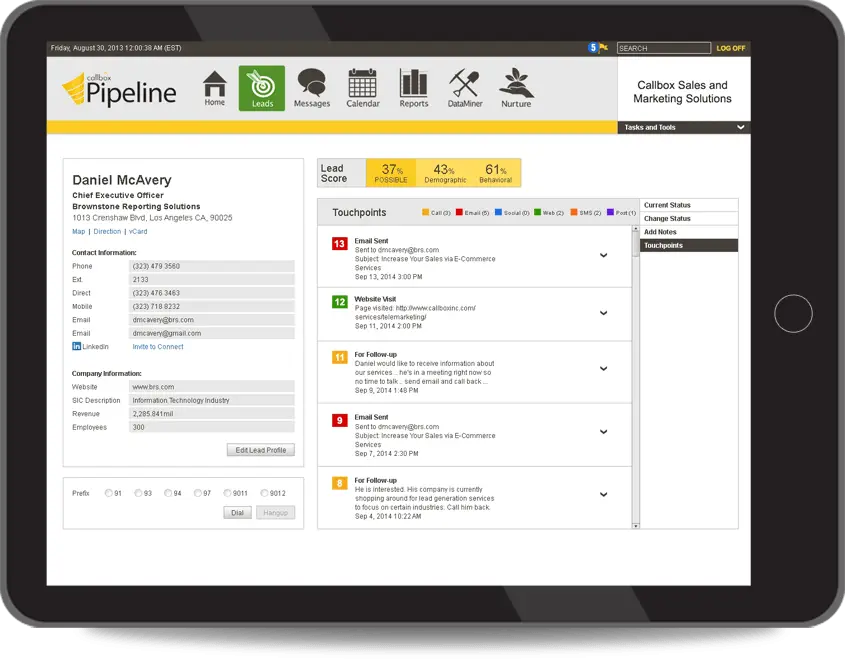Screen dimensions: 845x659
Task: Open the Calendar icon
Action: click(x=363, y=88)
